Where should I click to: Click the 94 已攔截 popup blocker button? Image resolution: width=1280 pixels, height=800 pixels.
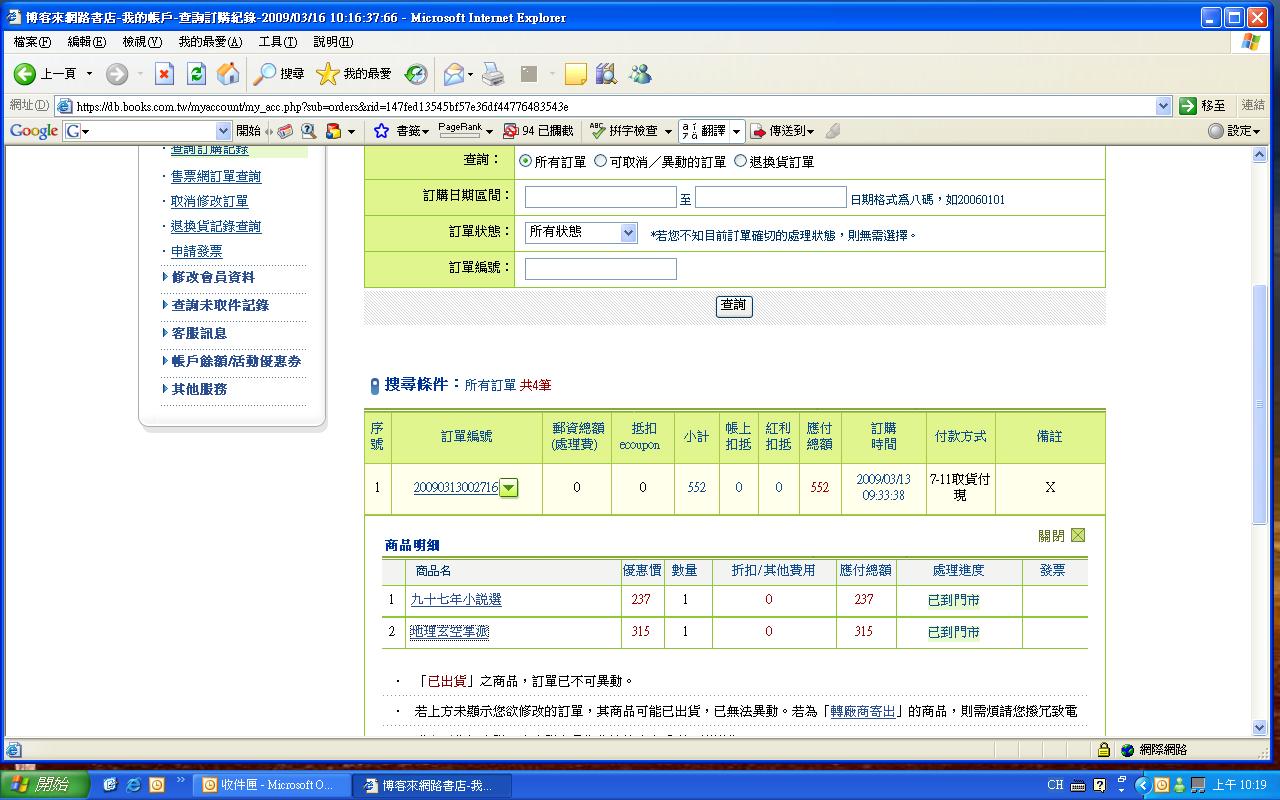coord(538,131)
